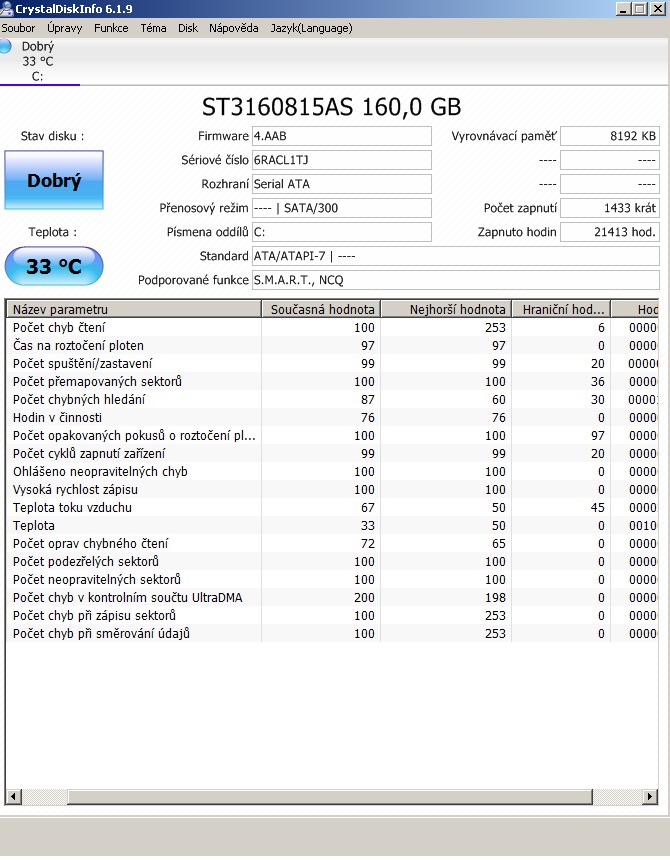Maximize the CrystalDiskInfo window
Screen dimensions: 670x860
[x=639, y=9]
